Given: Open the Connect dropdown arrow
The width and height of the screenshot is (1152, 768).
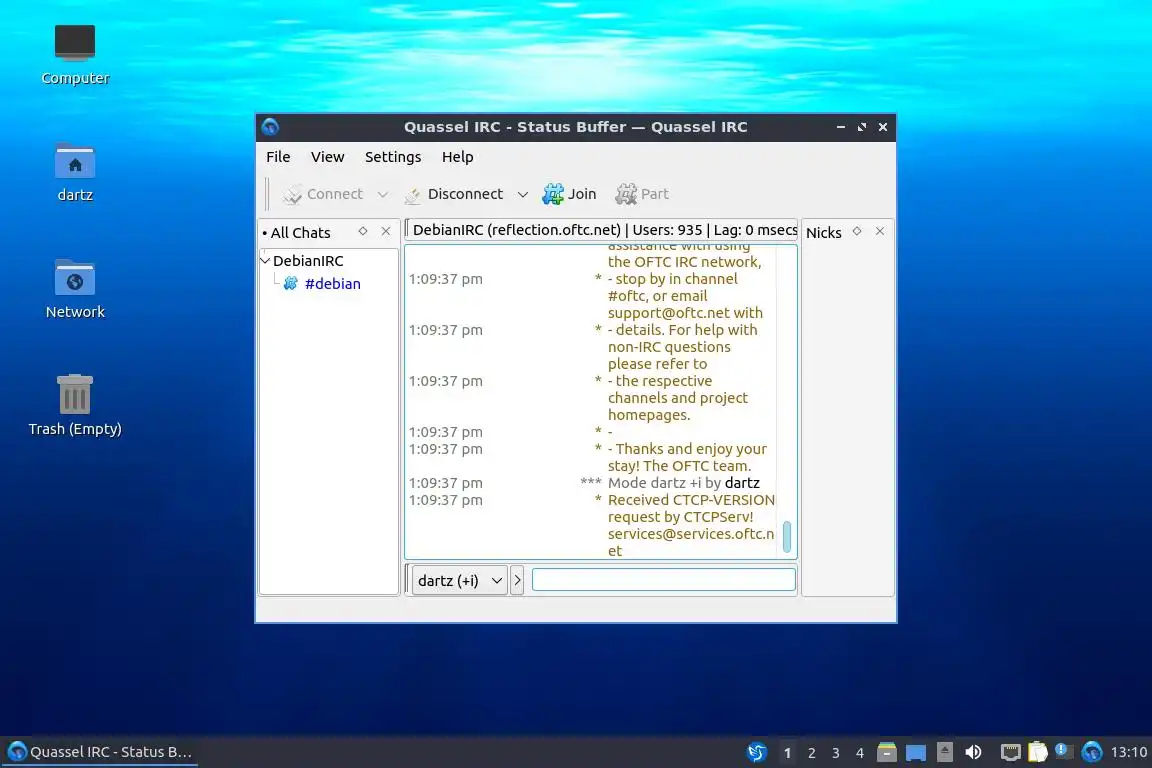Looking at the screenshot, I should 383,195.
